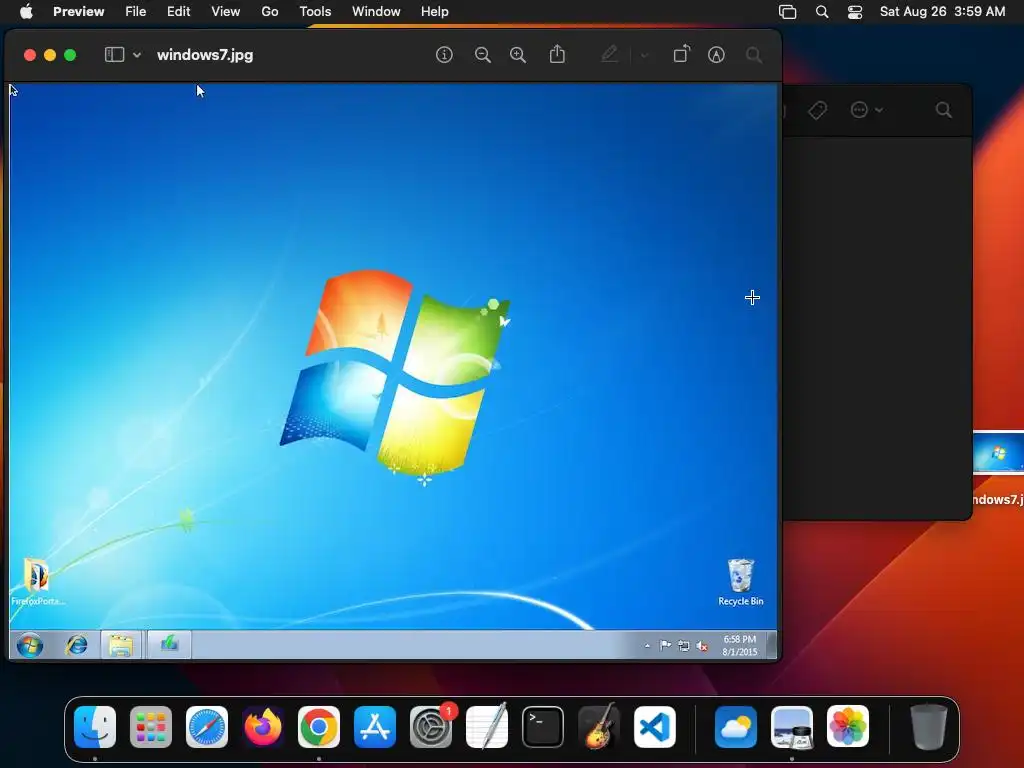Zoom out the windows7.jpg image

pyautogui.click(x=483, y=55)
